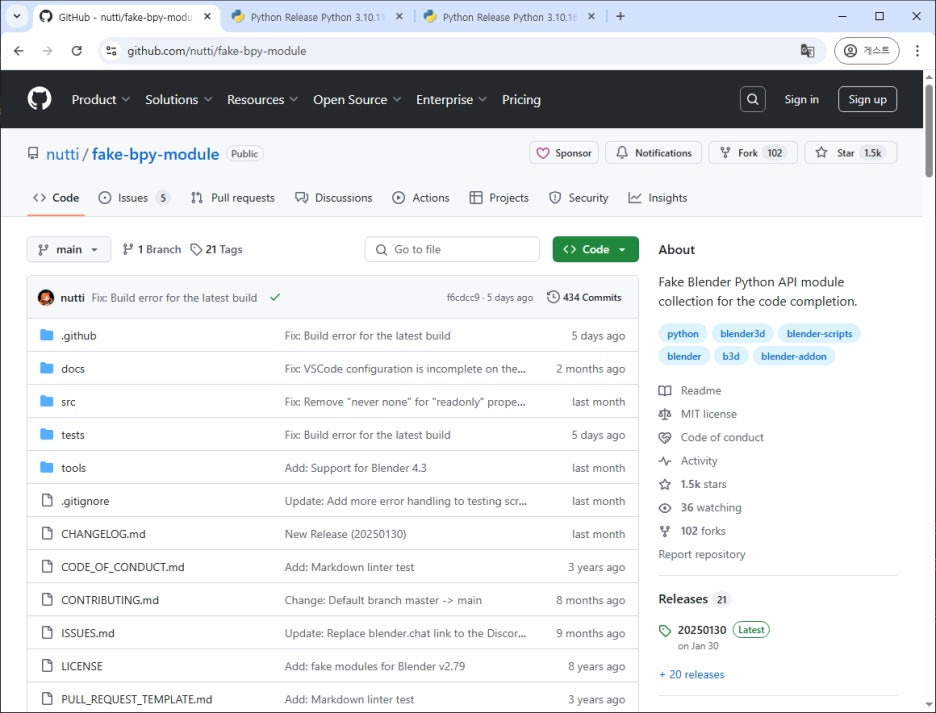Viewport: 936px width, 713px height.
Task: Click the GitHub Octocat logo
Action: 39,99
